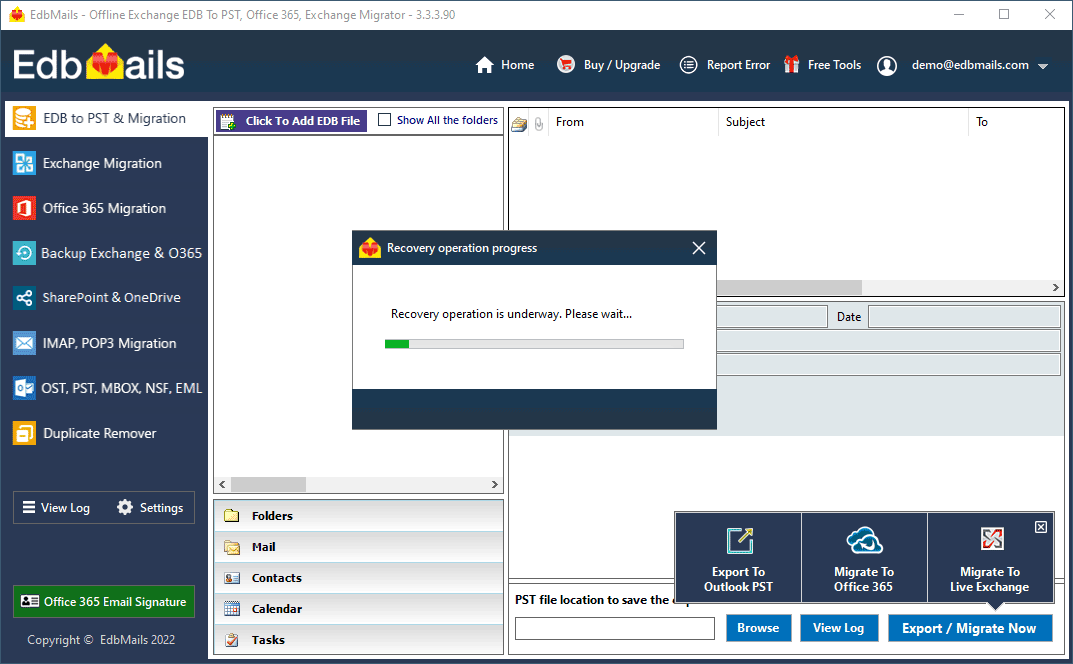Click the Free Tools link text
The height and width of the screenshot is (664, 1073).
tap(834, 65)
